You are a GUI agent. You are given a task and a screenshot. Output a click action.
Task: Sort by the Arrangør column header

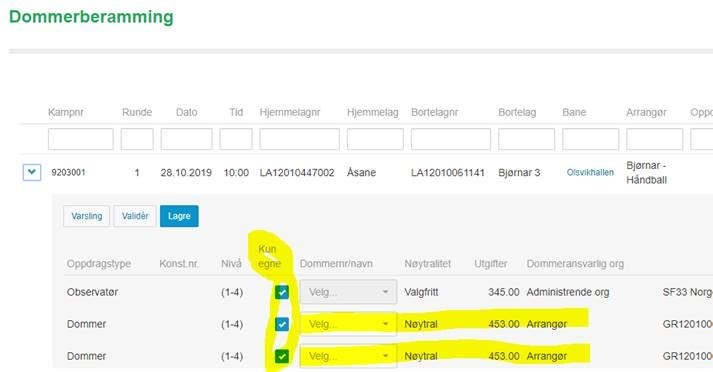pyautogui.click(x=646, y=112)
